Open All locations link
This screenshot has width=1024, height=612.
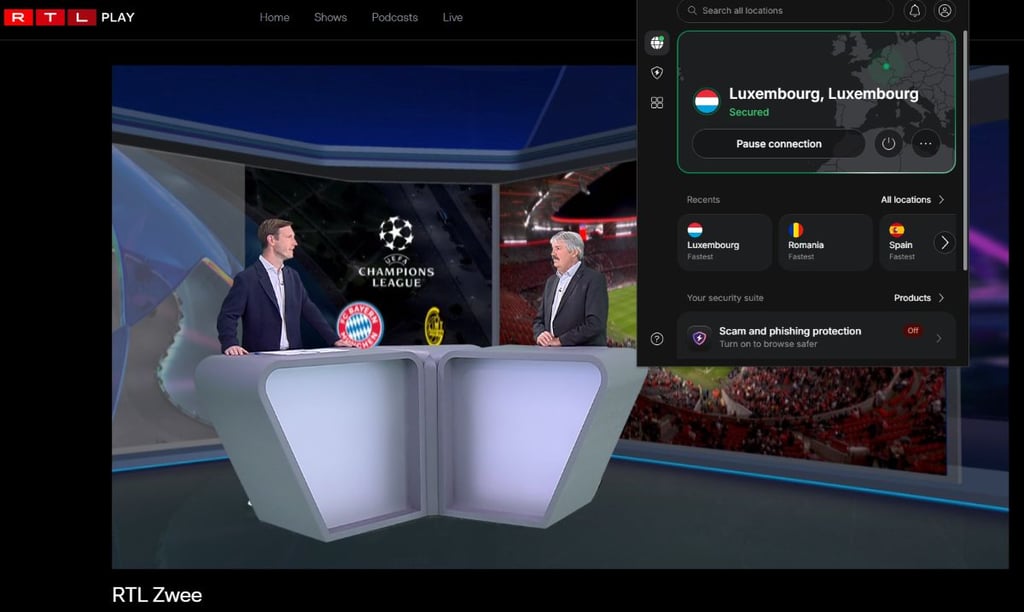[x=912, y=200]
